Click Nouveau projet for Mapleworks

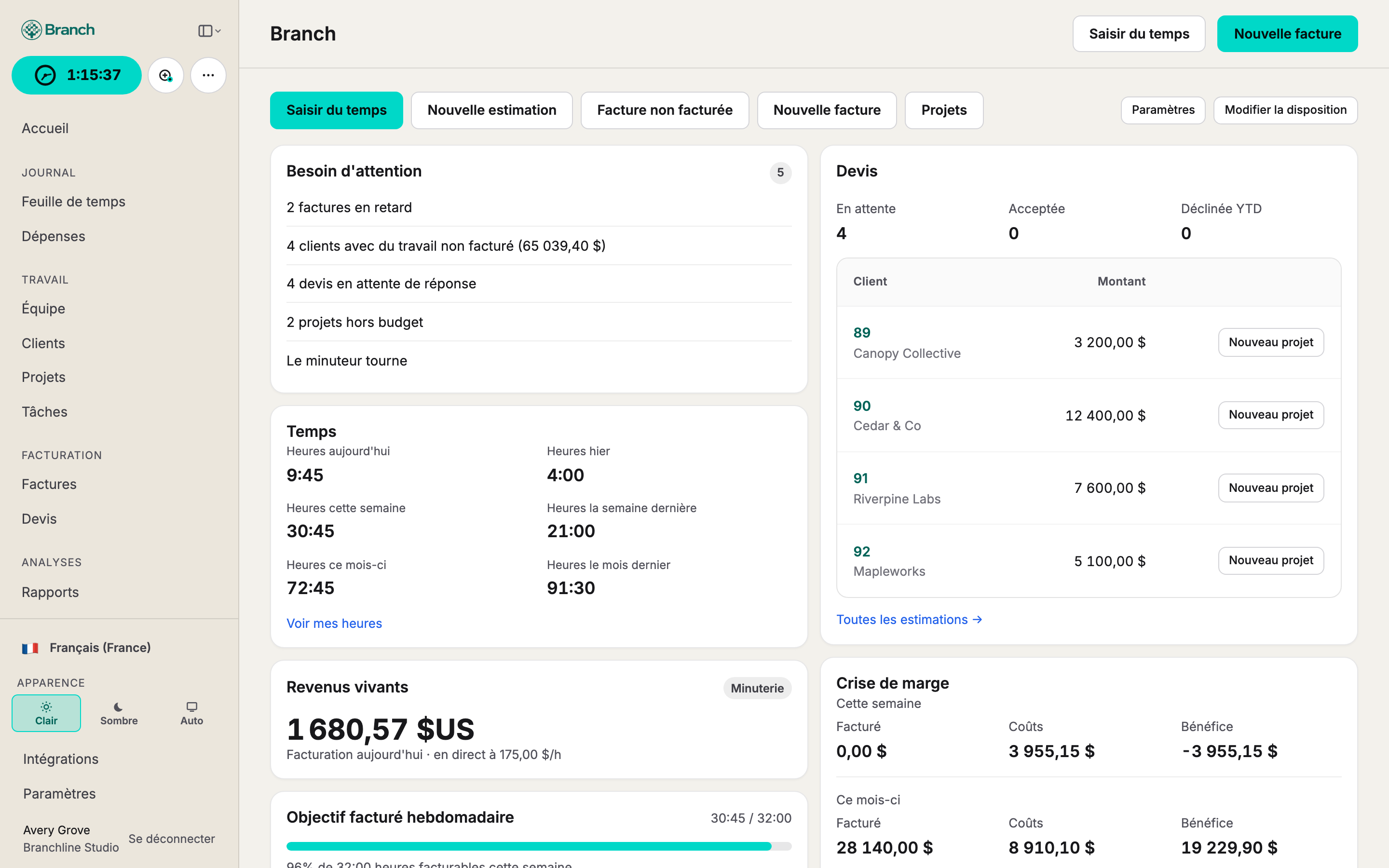(1271, 560)
